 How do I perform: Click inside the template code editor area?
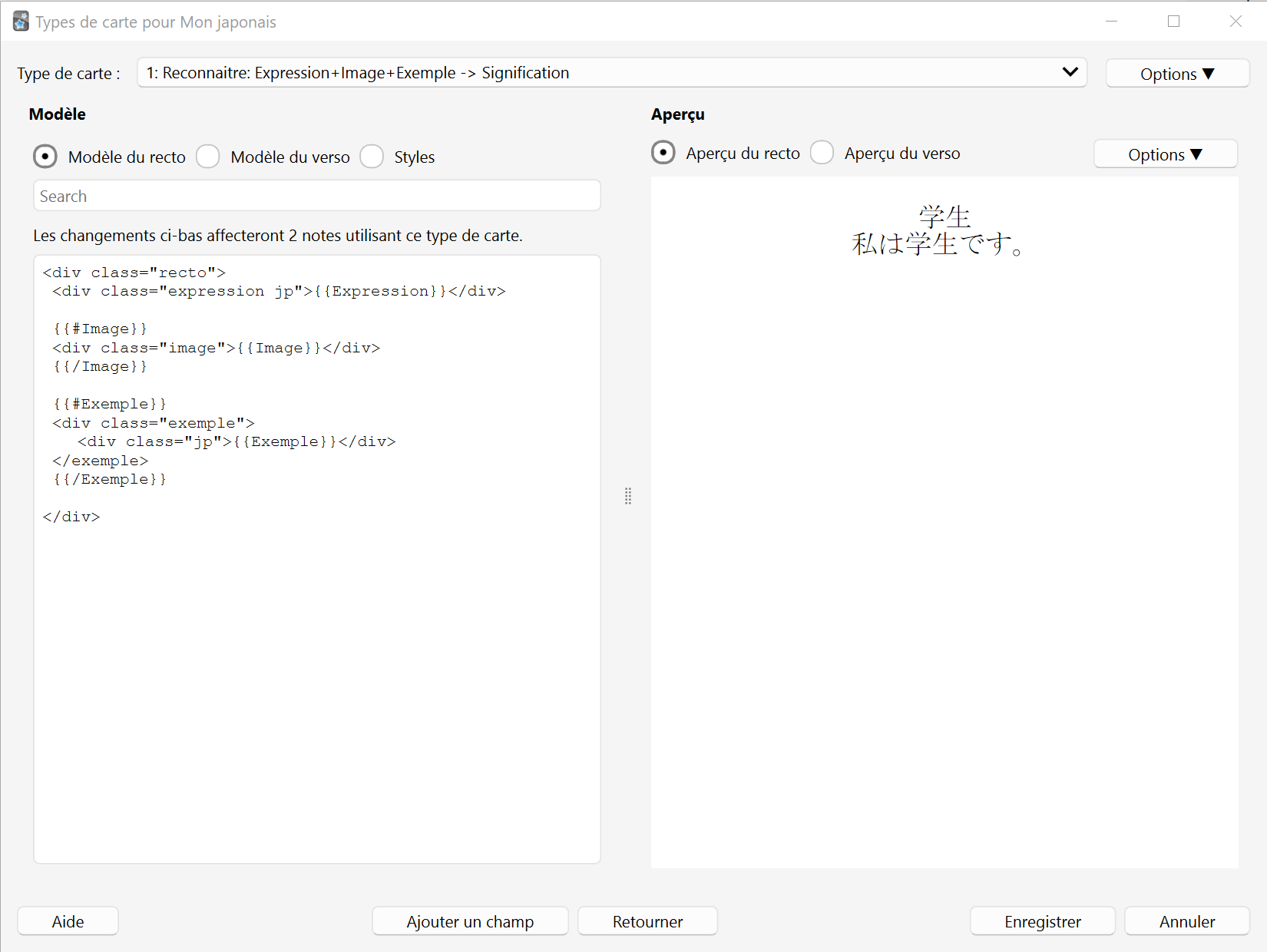tap(317, 559)
